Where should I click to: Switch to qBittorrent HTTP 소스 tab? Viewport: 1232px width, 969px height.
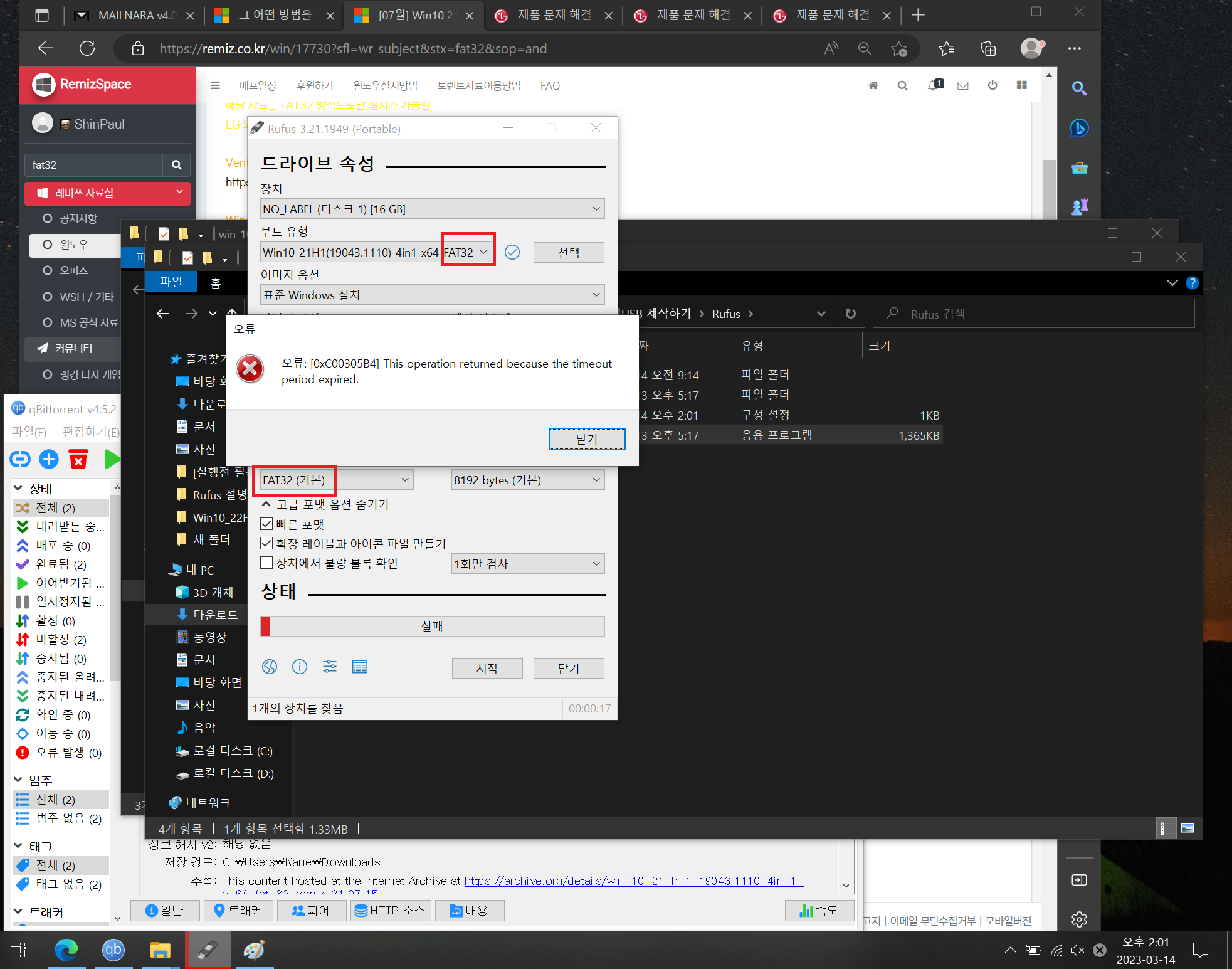389,910
